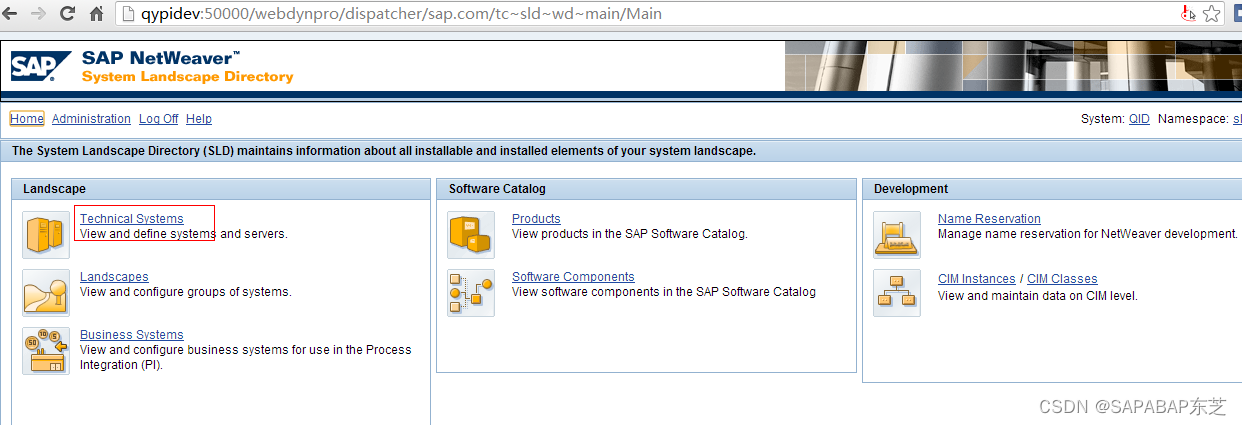Click Log Off

[158, 119]
